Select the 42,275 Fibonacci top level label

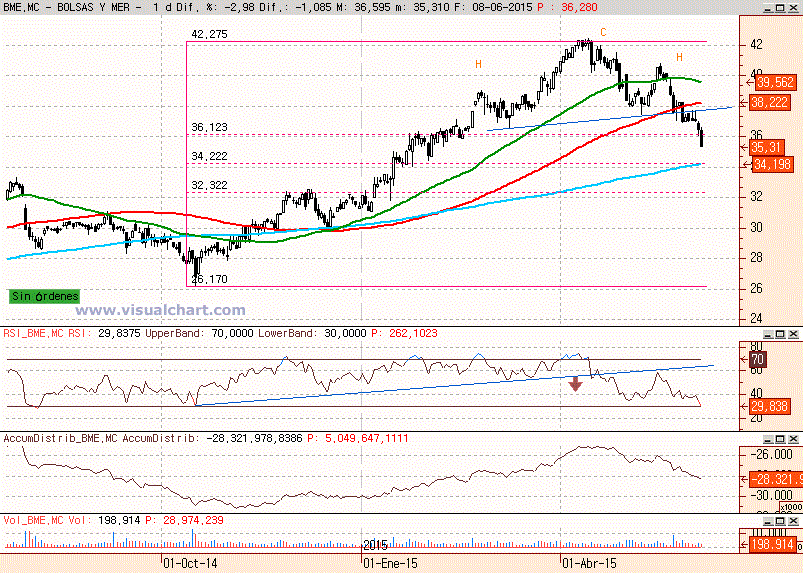[x=209, y=34]
